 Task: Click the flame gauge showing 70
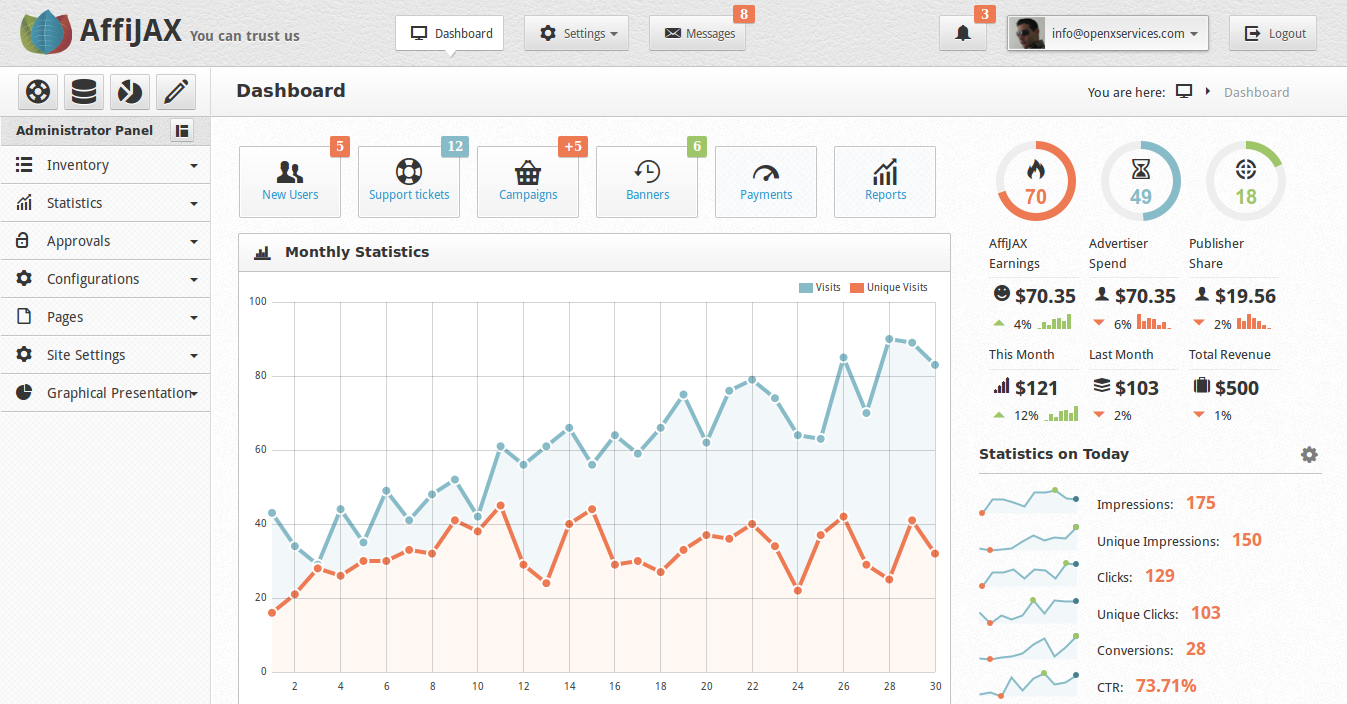(x=1036, y=181)
